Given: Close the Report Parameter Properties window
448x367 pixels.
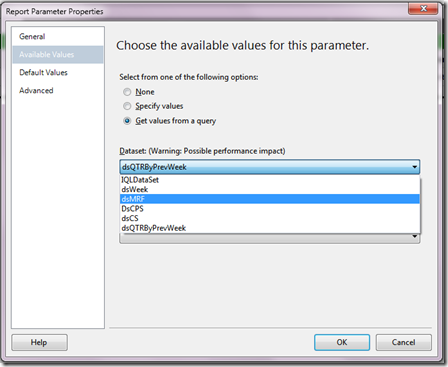Looking at the screenshot, I should point(423,9).
